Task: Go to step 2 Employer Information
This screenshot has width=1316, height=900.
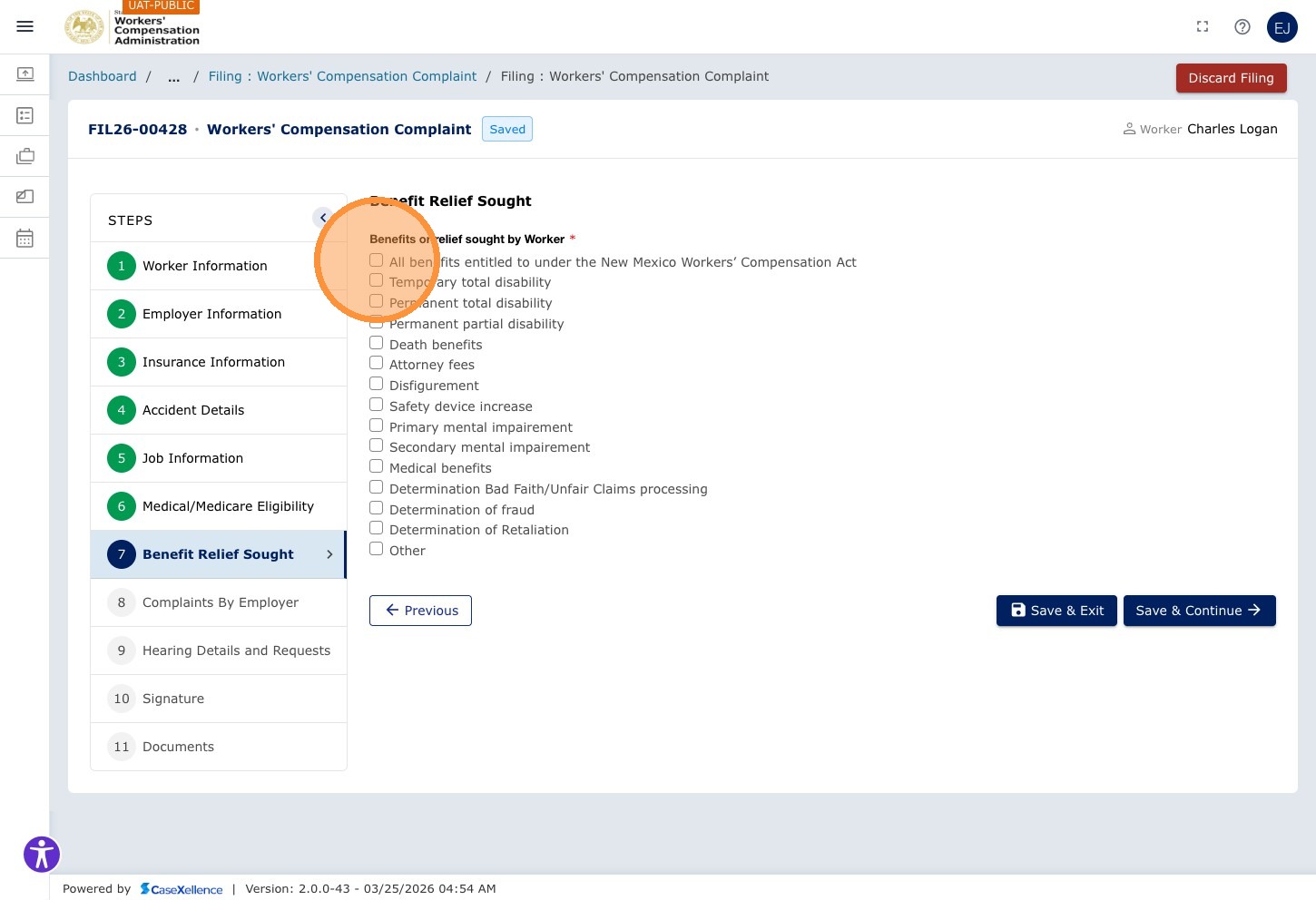Action: pos(219,314)
